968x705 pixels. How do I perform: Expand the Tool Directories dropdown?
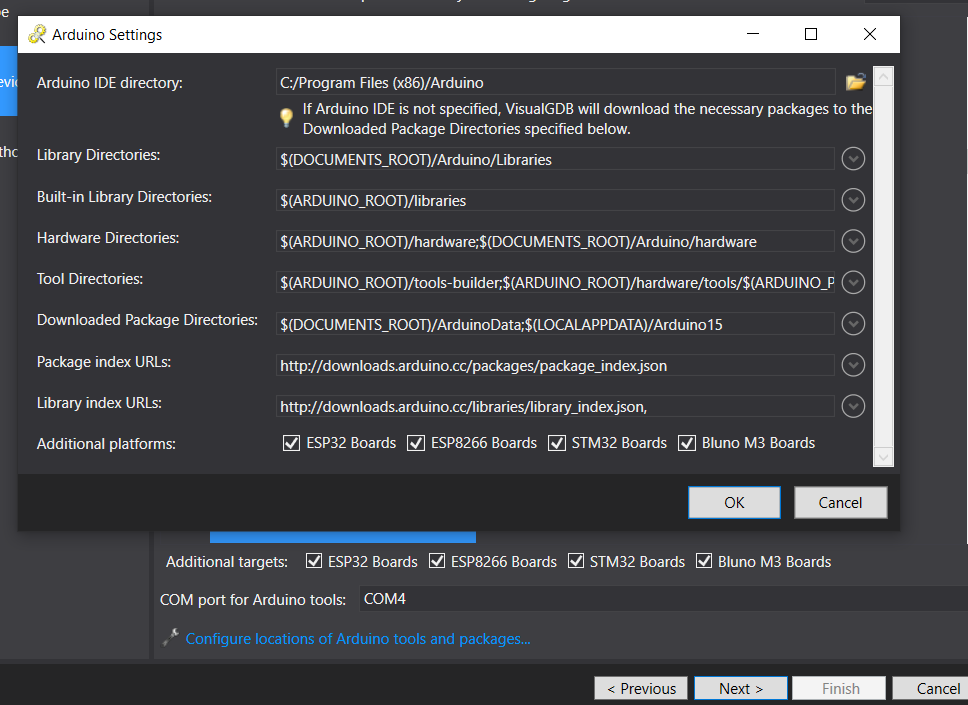coord(853,283)
